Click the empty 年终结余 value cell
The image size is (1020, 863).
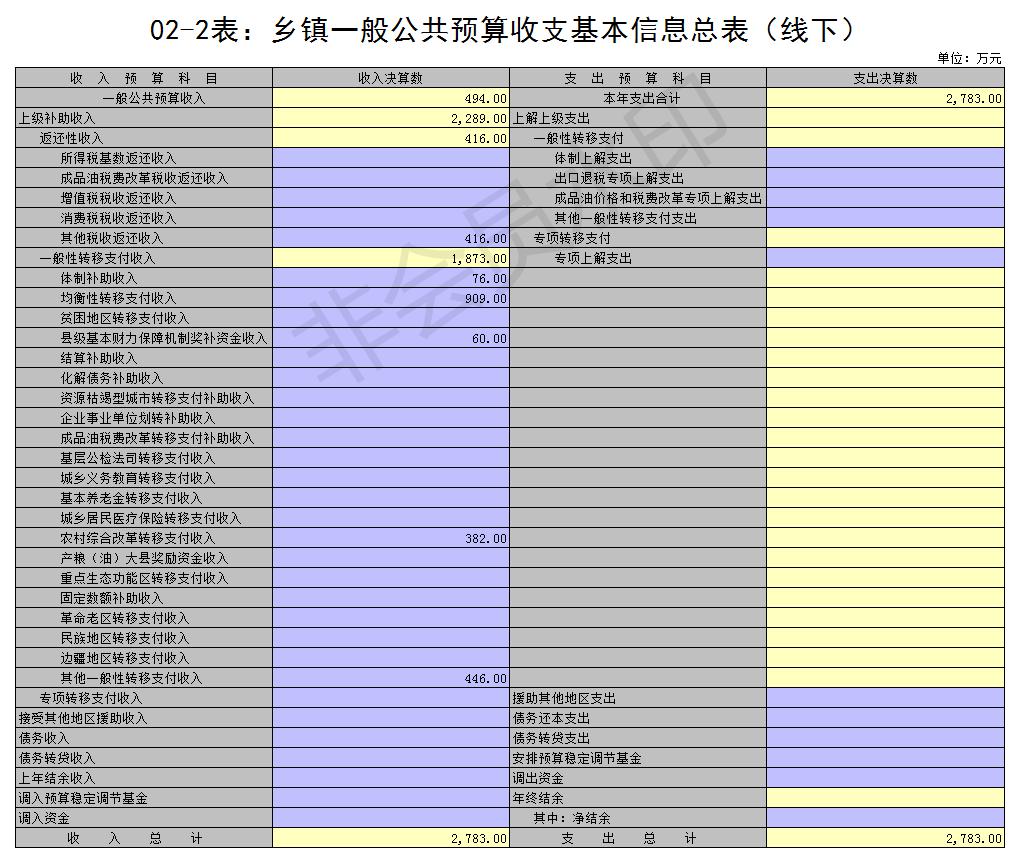coord(885,798)
